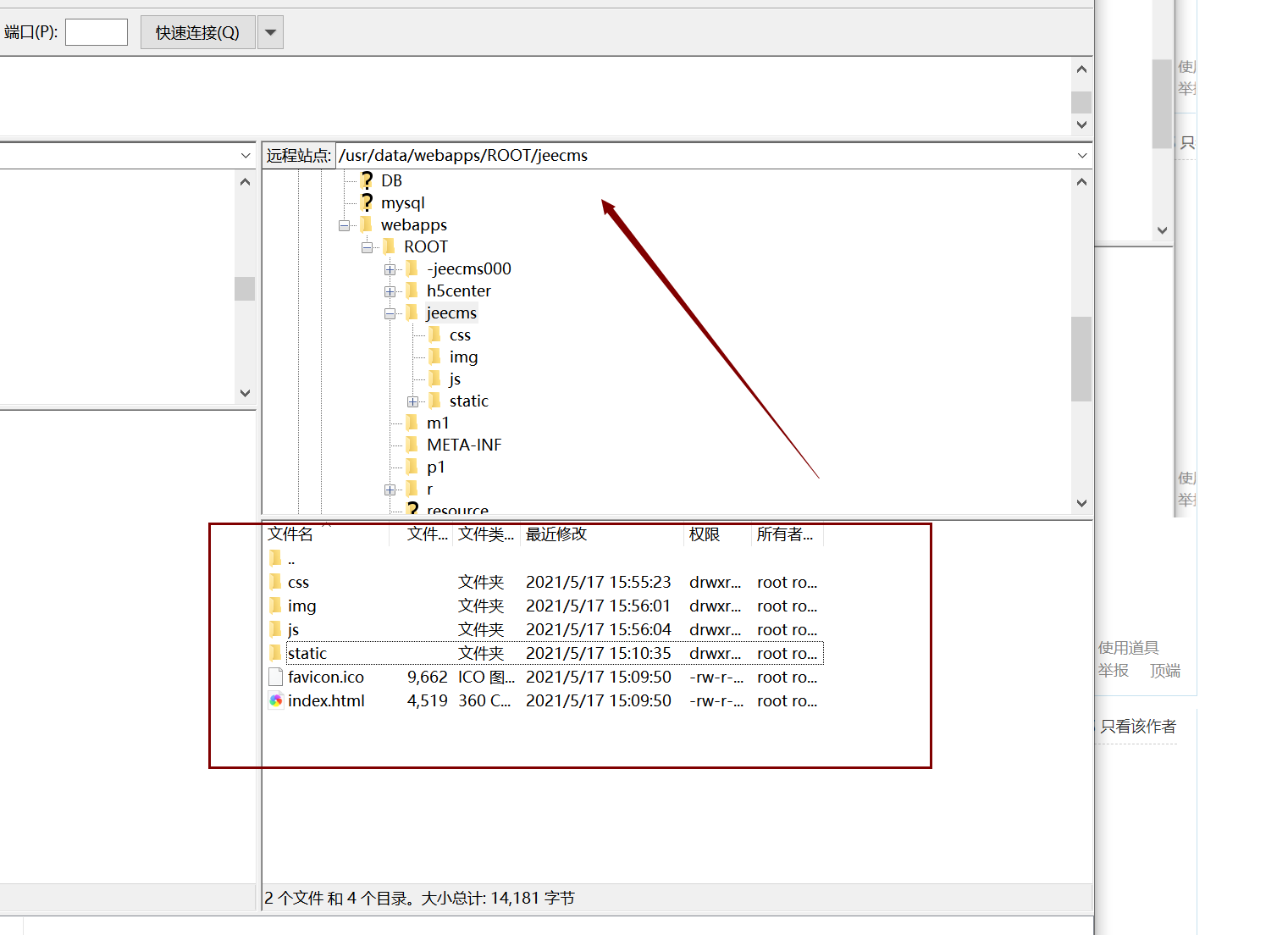The width and height of the screenshot is (1288, 935).
Task: Click the index.html file icon
Action: tap(275, 700)
